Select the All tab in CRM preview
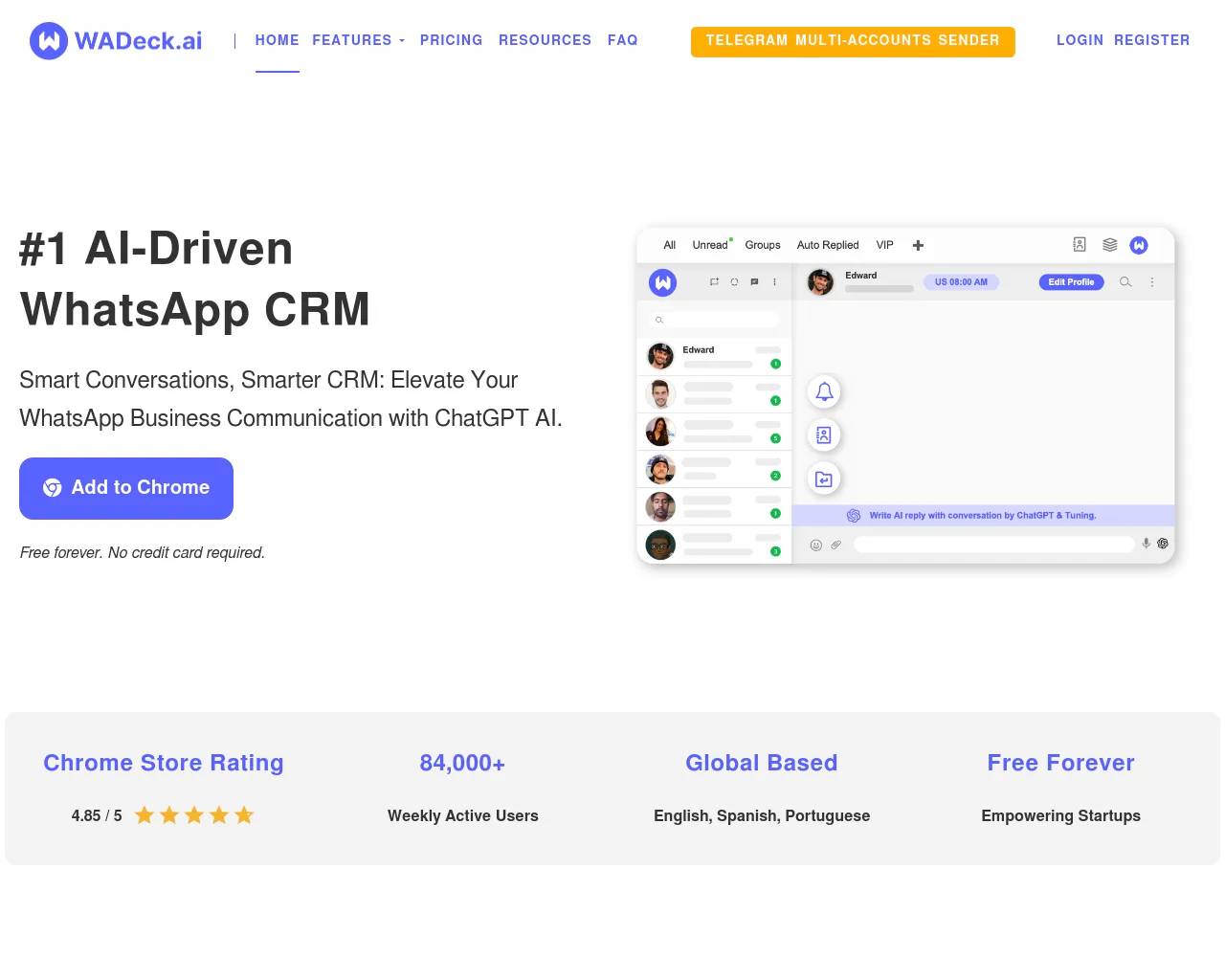 [670, 245]
